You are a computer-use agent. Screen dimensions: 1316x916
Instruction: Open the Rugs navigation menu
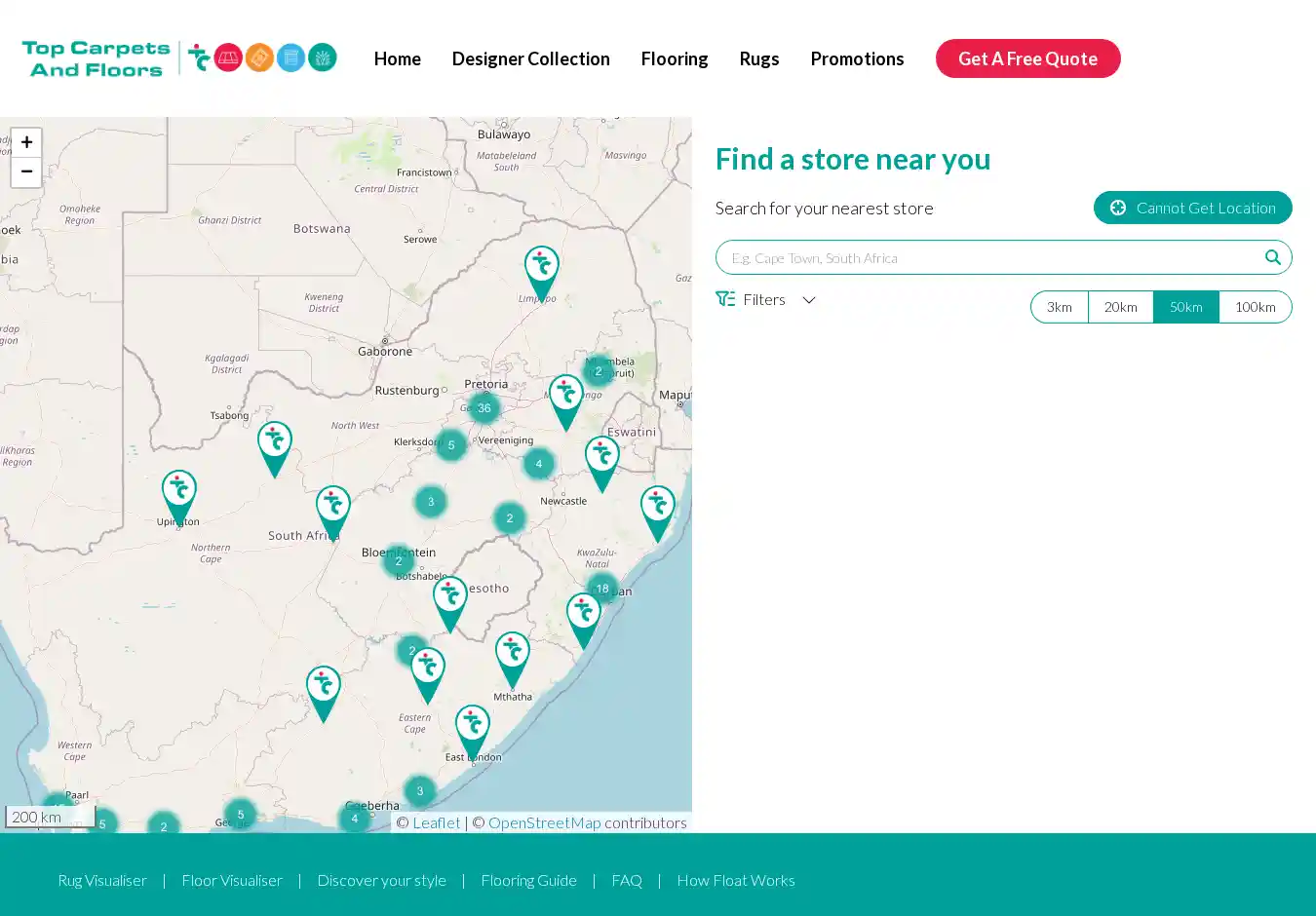tap(758, 58)
